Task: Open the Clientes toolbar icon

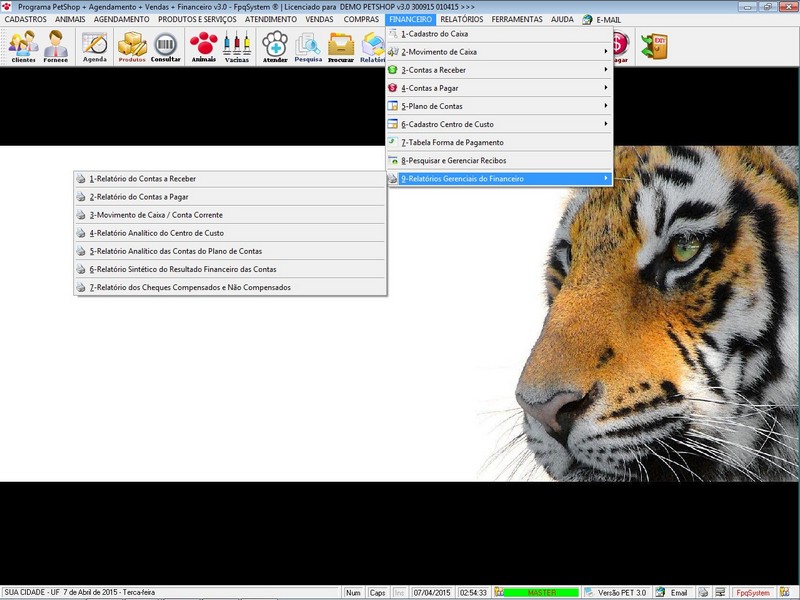Action: (23, 46)
